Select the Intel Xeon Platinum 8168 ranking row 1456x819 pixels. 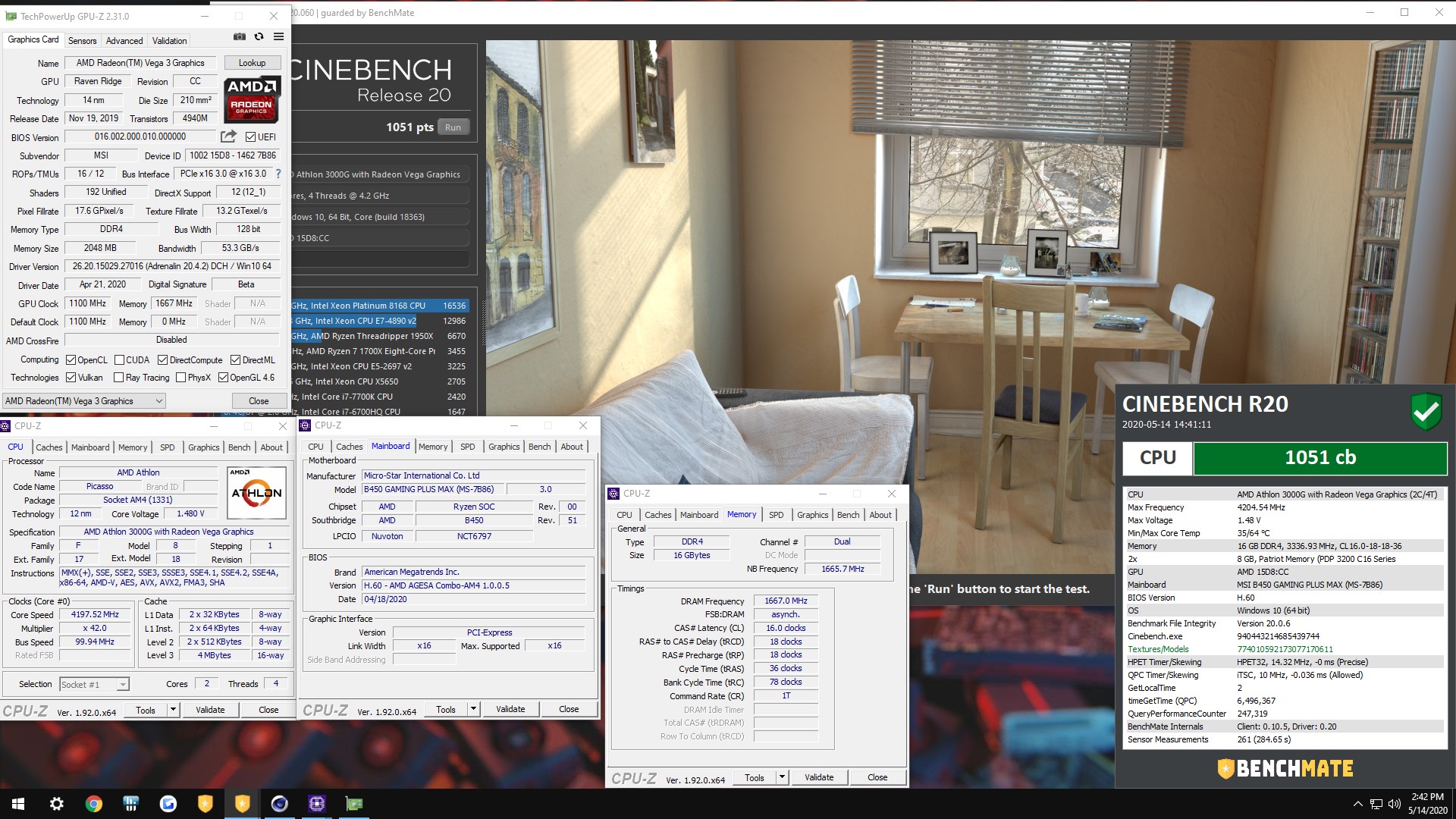[380, 306]
